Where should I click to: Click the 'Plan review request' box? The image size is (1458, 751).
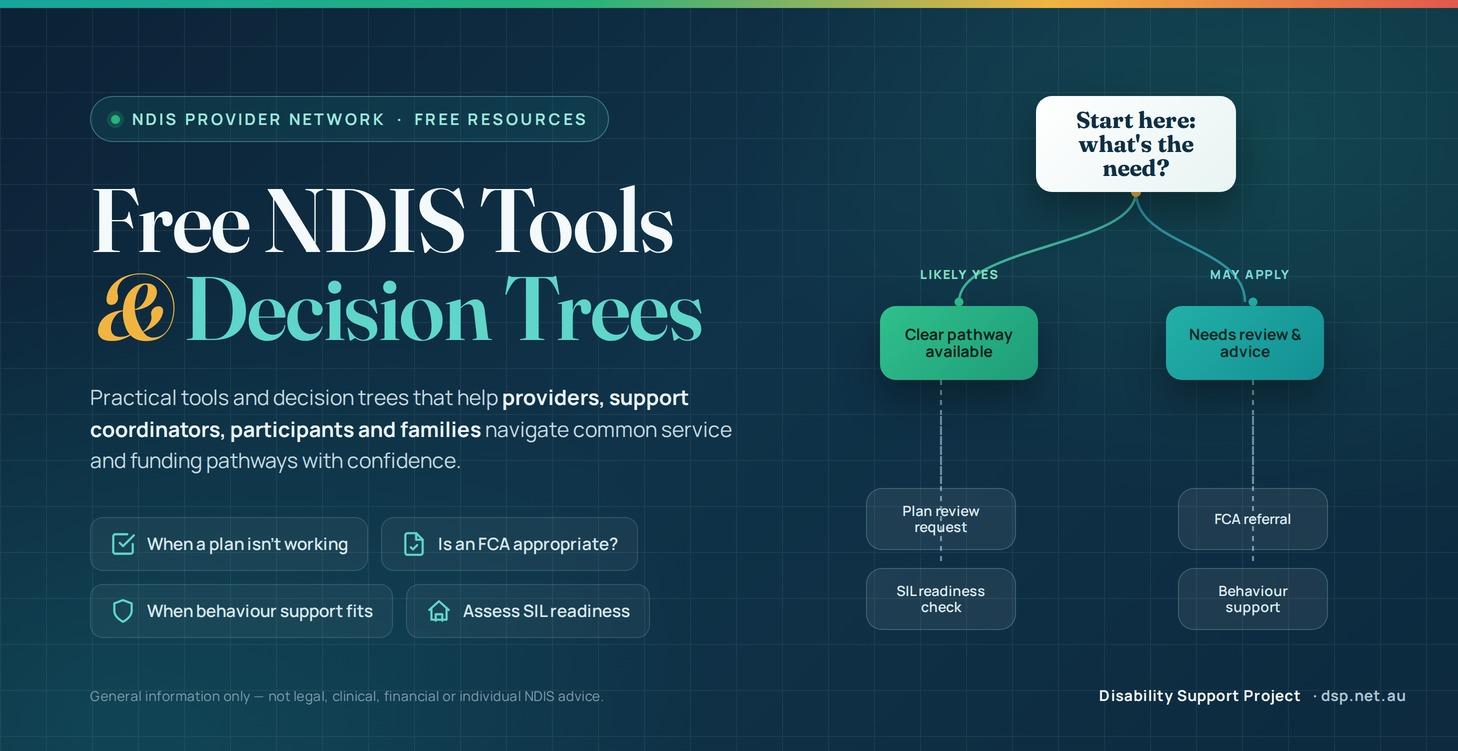coord(941,519)
